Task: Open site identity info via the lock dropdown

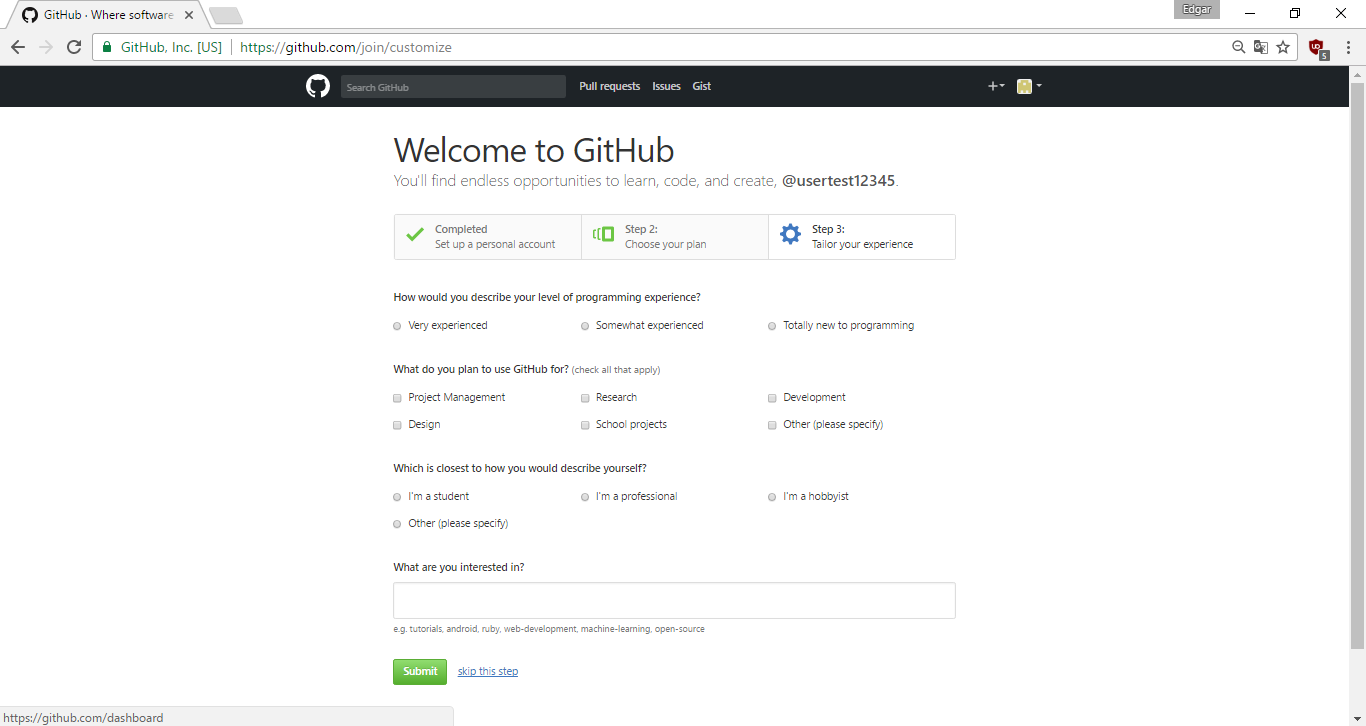Action: point(105,46)
